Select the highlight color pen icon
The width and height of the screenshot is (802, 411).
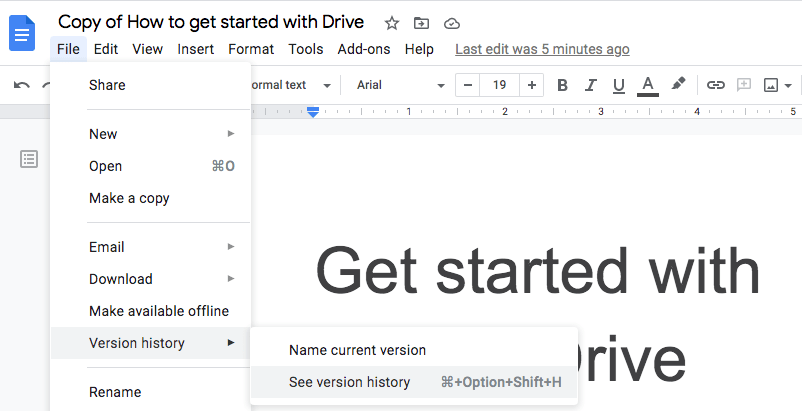(678, 85)
